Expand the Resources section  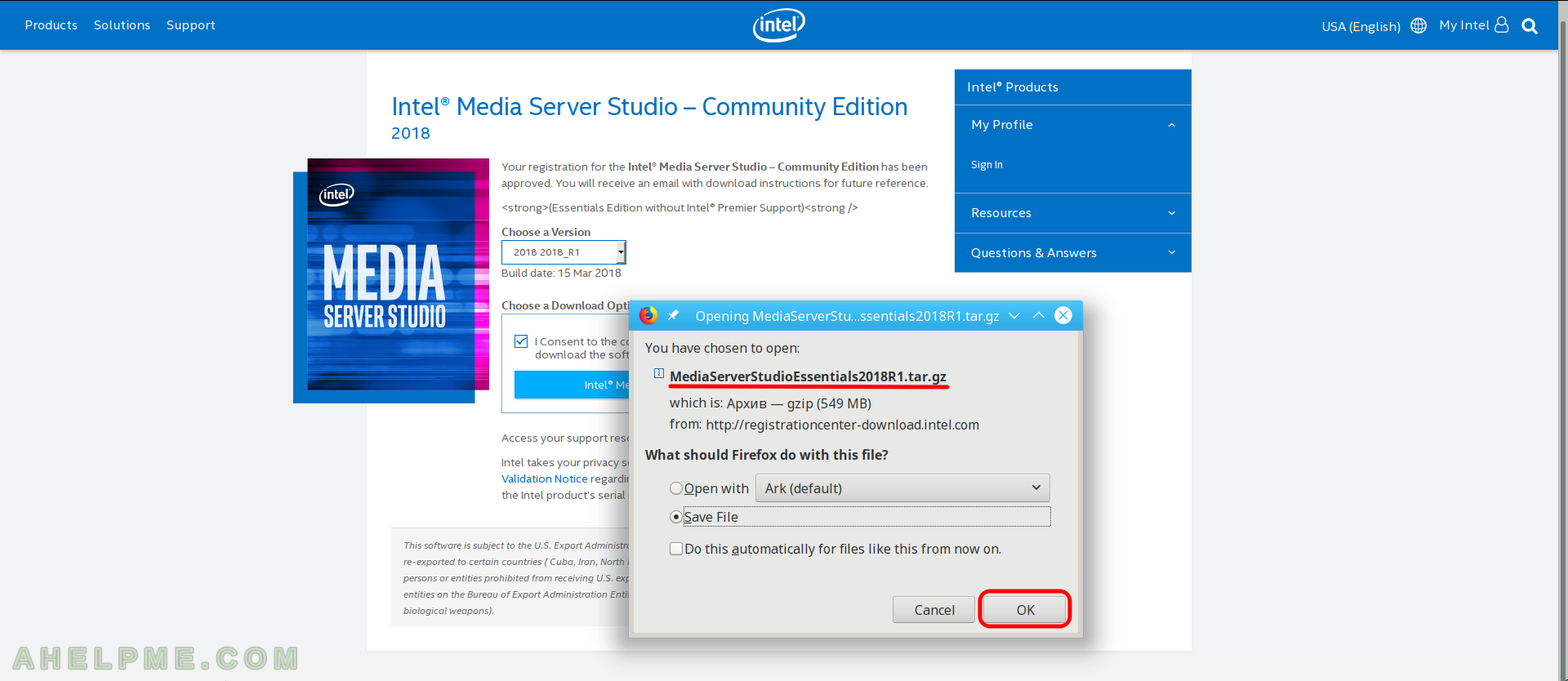pos(1072,213)
